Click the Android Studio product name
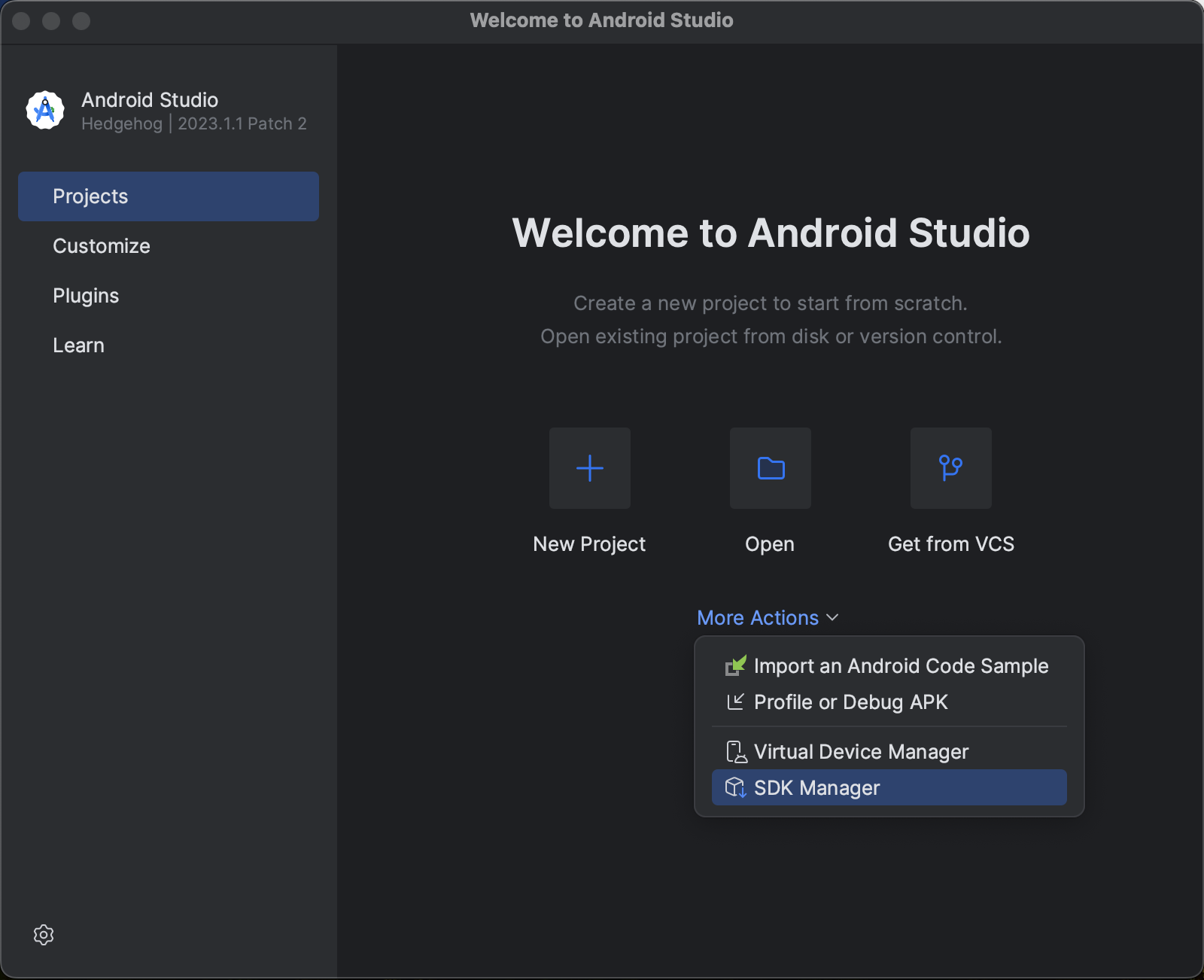Image resolution: width=1204 pixels, height=980 pixels. point(150,100)
